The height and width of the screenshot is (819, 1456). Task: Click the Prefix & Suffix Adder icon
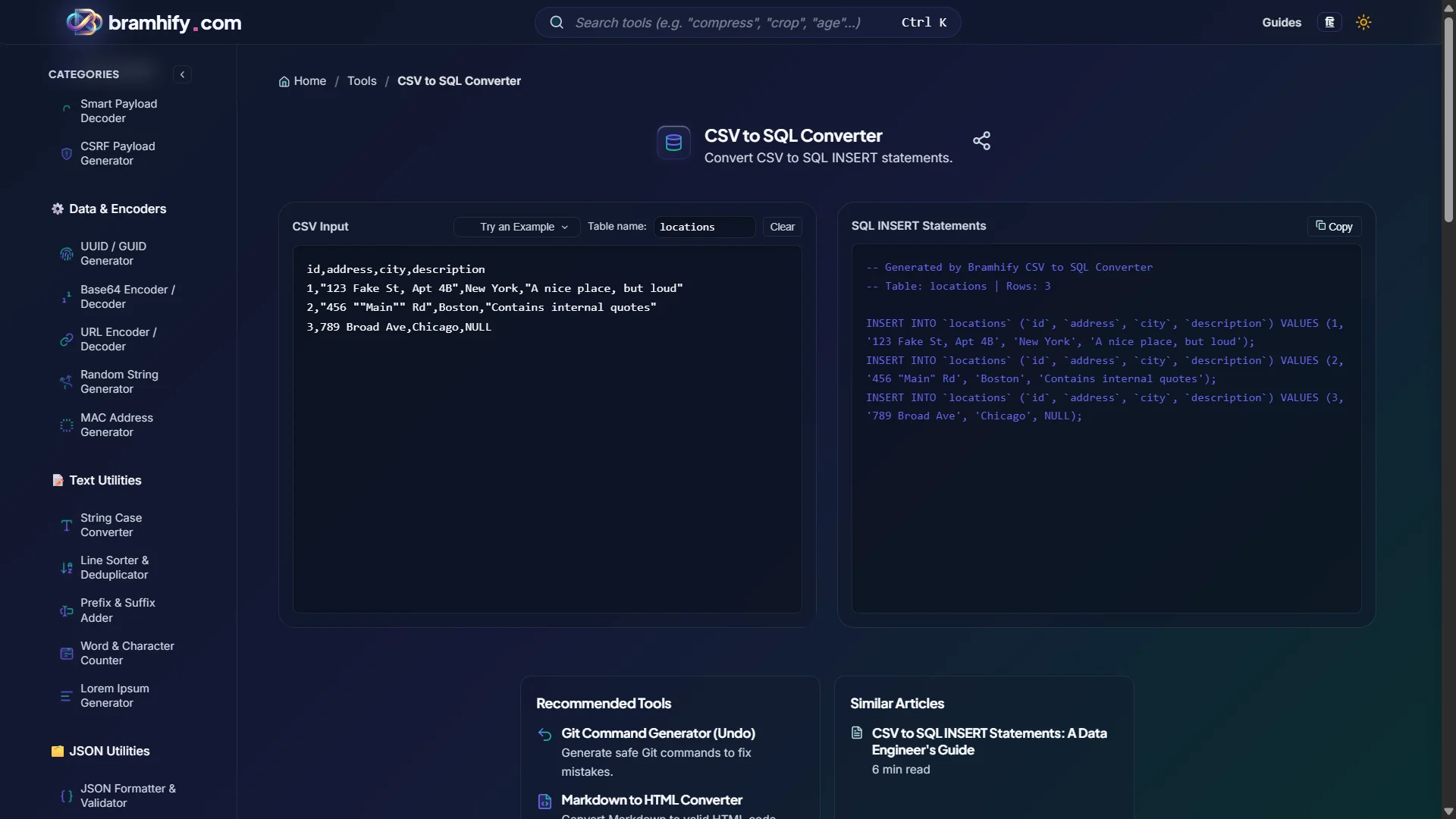67,610
